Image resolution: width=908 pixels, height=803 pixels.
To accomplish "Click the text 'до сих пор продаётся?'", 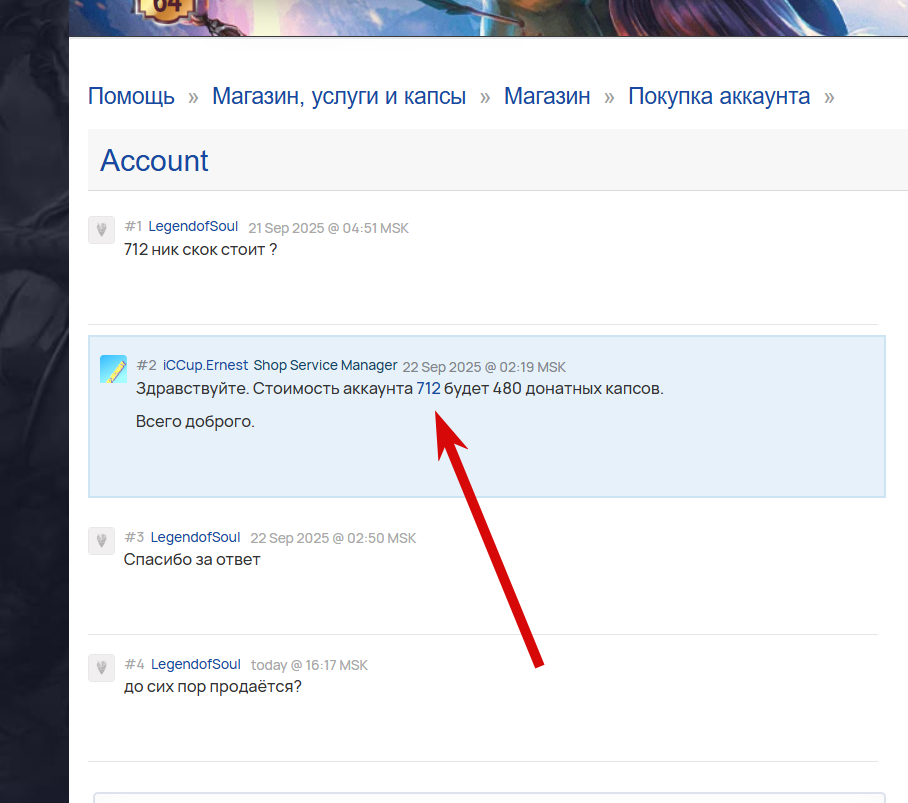I will 213,687.
